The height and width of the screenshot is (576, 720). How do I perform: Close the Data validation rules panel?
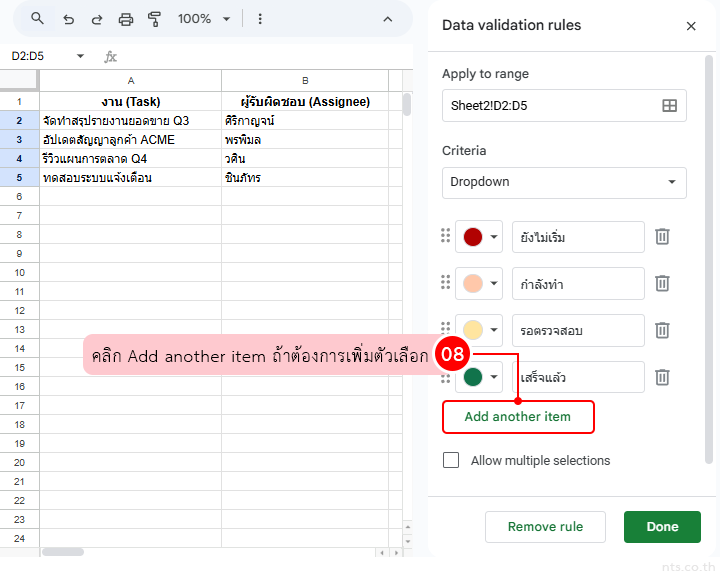(691, 26)
